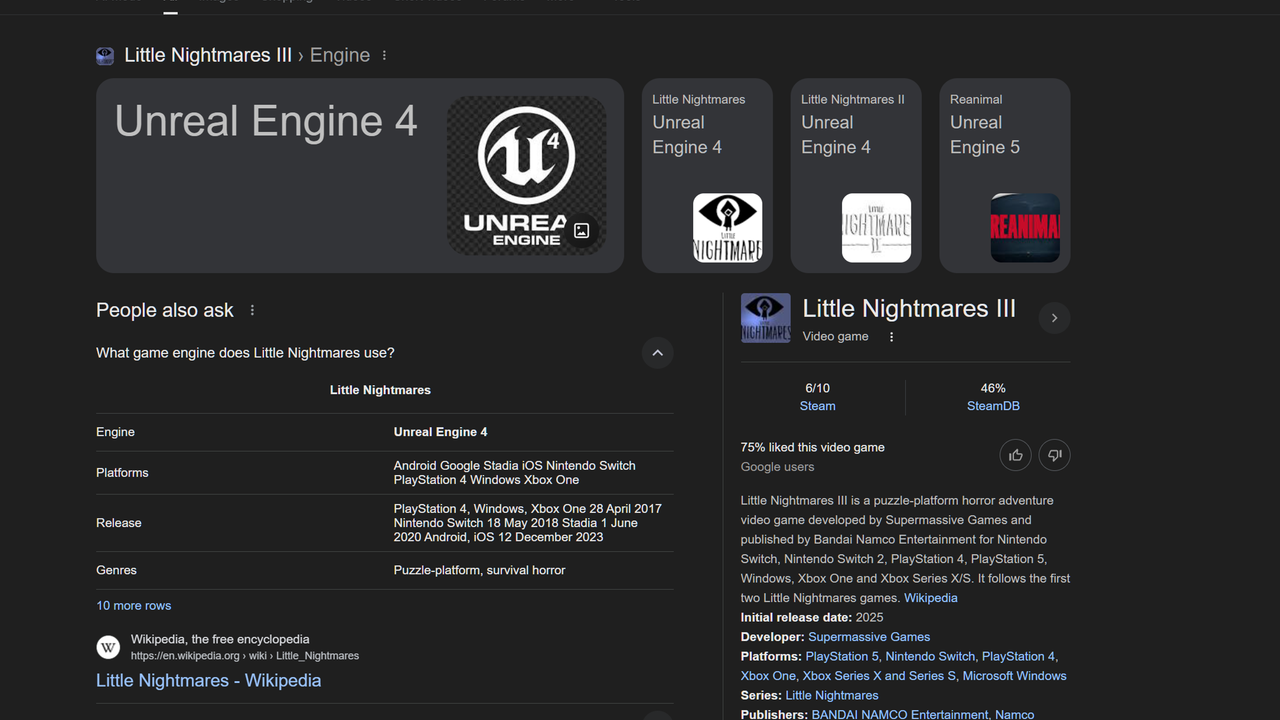Open the Little Nightmares II engine card
The image size is (1280, 720).
click(x=856, y=175)
